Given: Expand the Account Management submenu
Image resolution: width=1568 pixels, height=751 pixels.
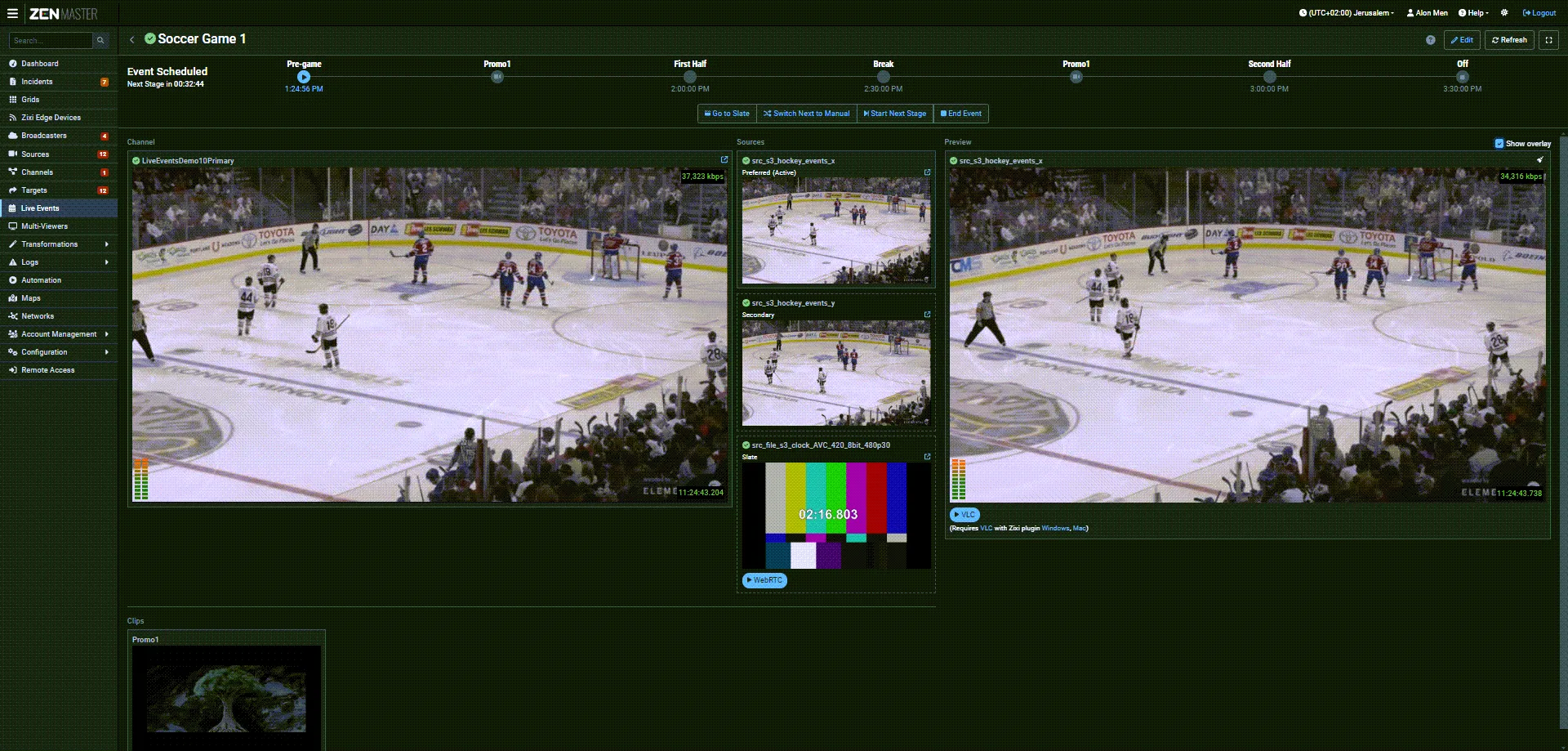Looking at the screenshot, I should coord(59,334).
